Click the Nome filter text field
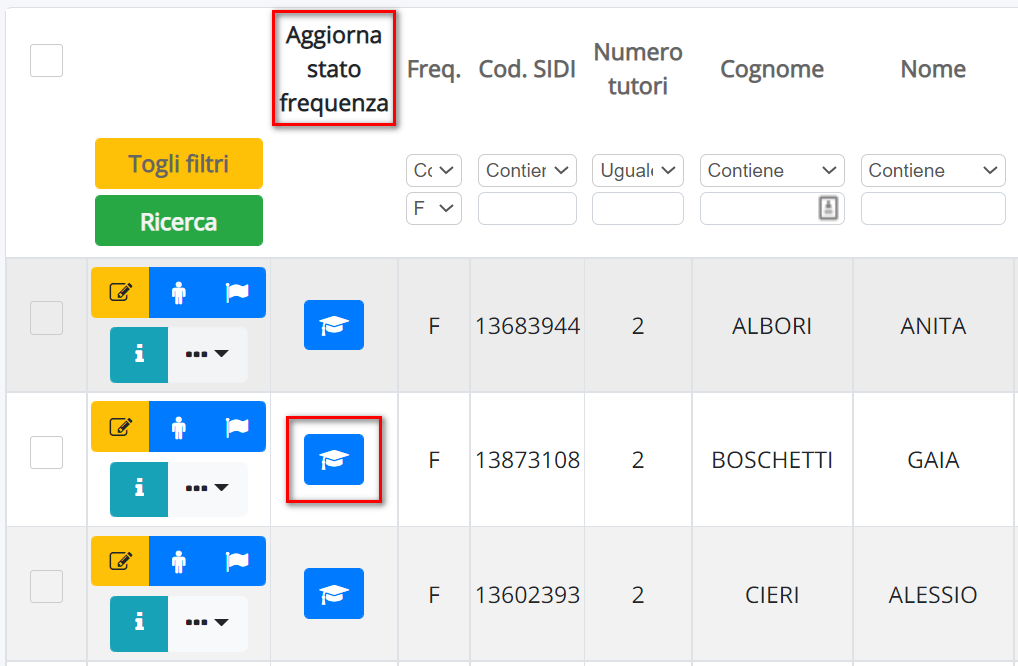 pos(933,208)
